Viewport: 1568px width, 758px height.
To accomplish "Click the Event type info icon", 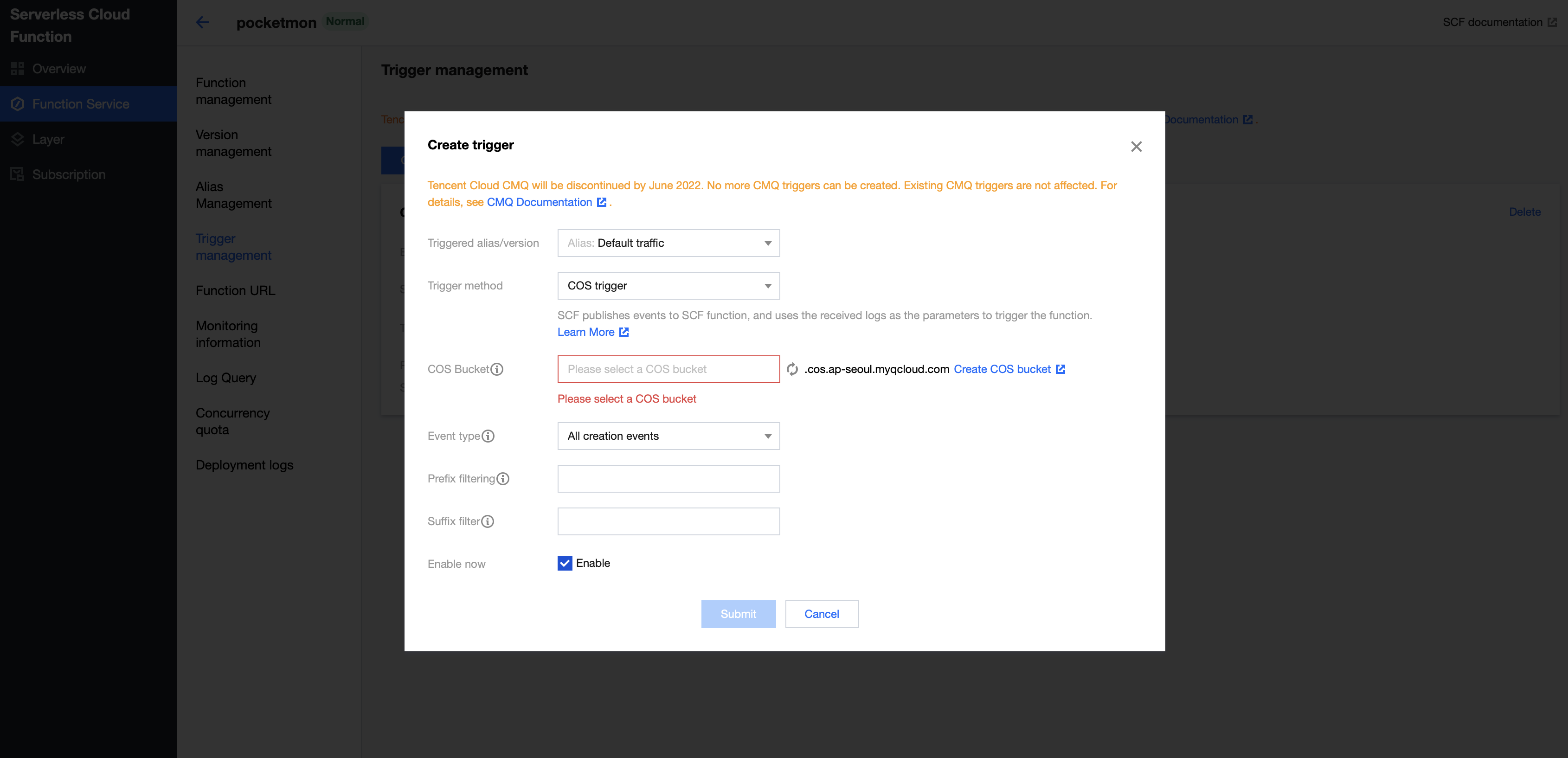I will coord(488,436).
